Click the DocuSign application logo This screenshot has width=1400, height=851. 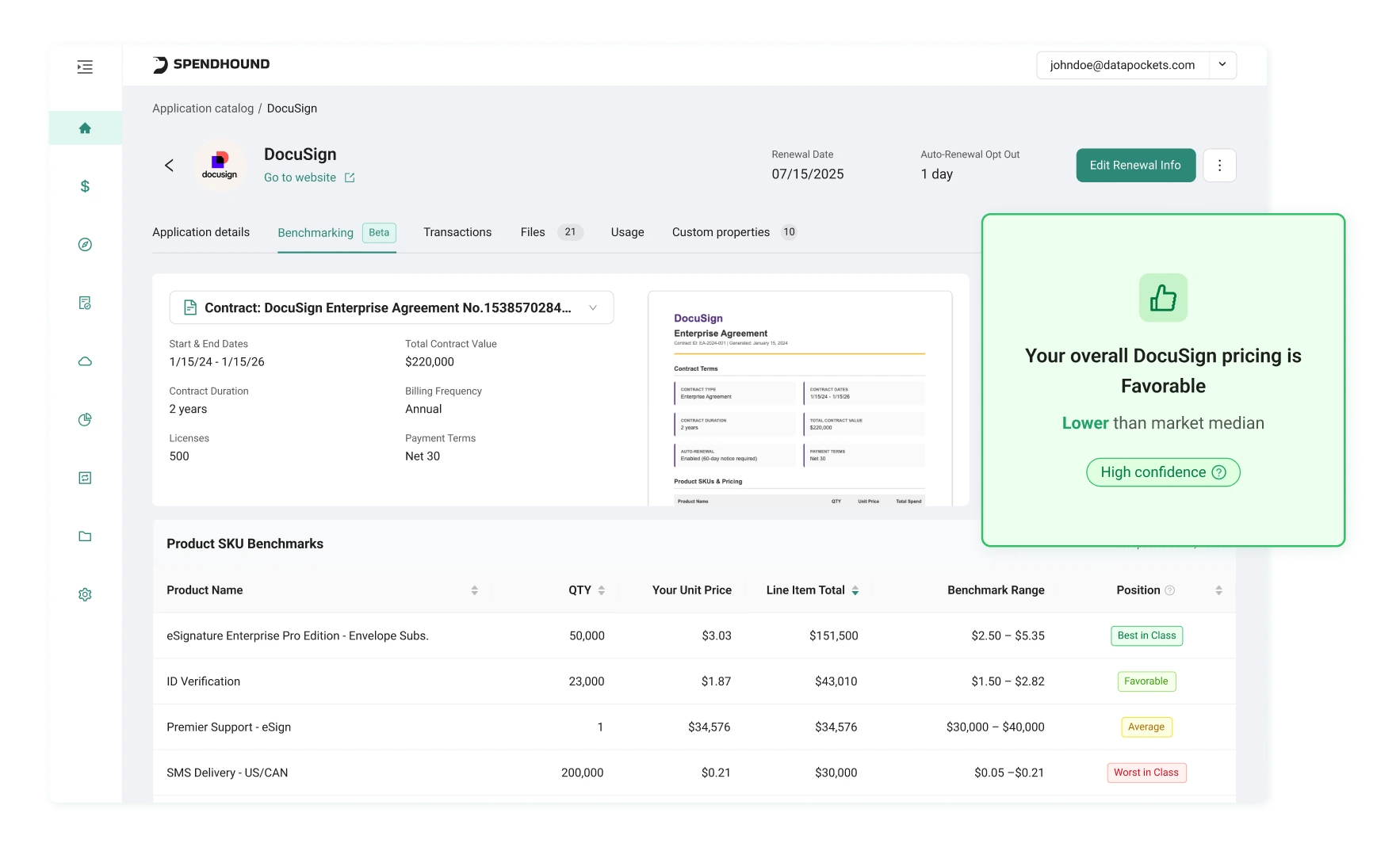(220, 165)
